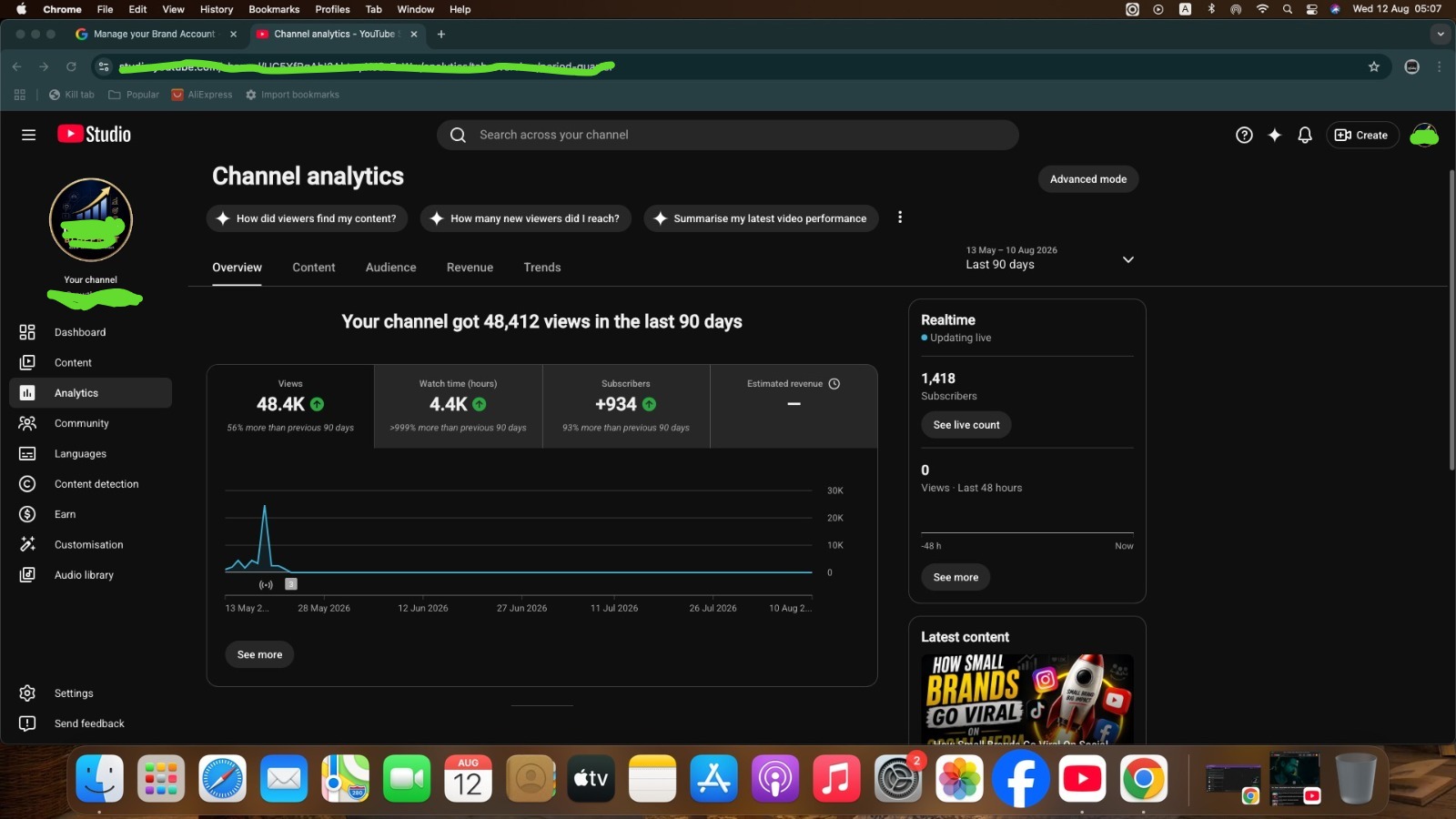Switch to the Manage your Brand Account tab
1456x819 pixels.
click(154, 34)
